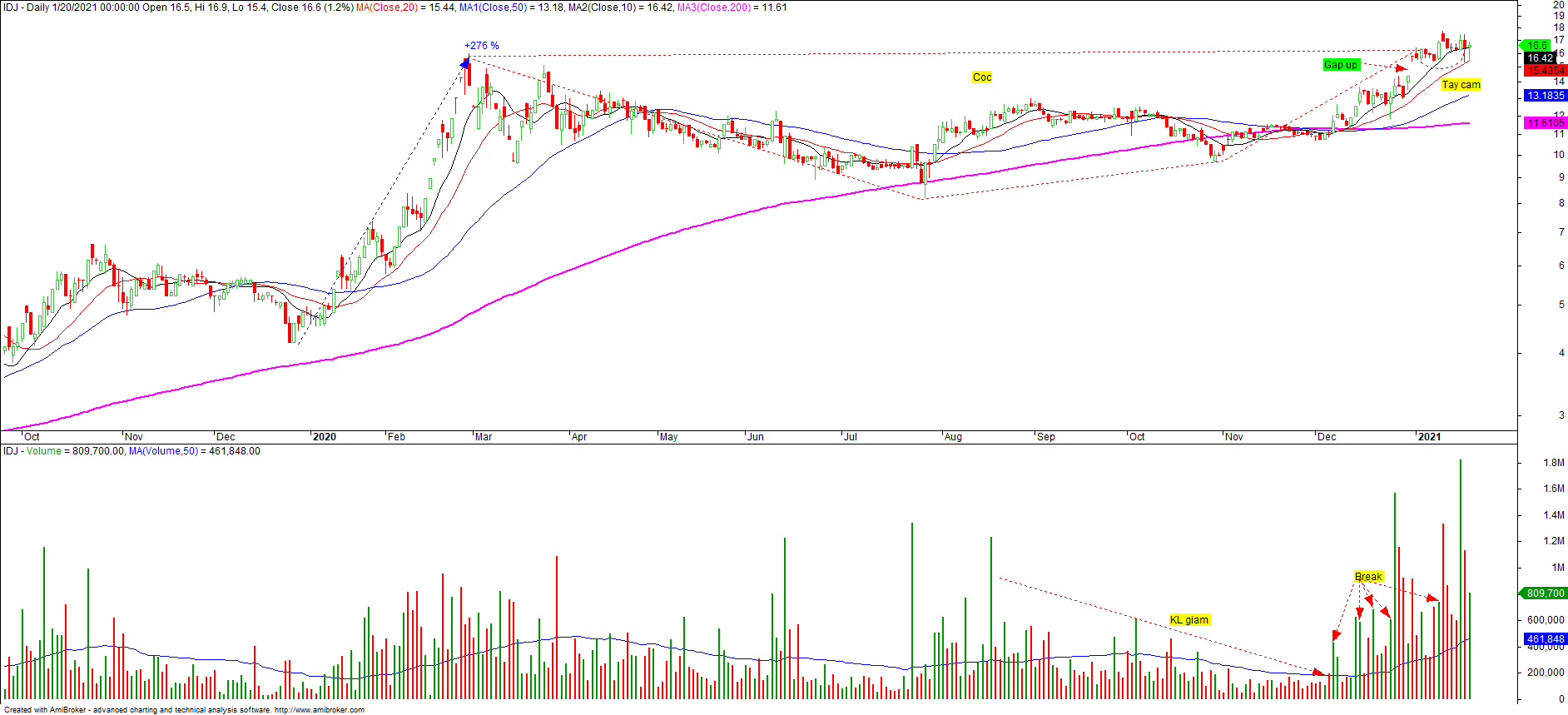Click the yellow Coc annotation label
The height and width of the screenshot is (715, 1568).
click(982, 77)
